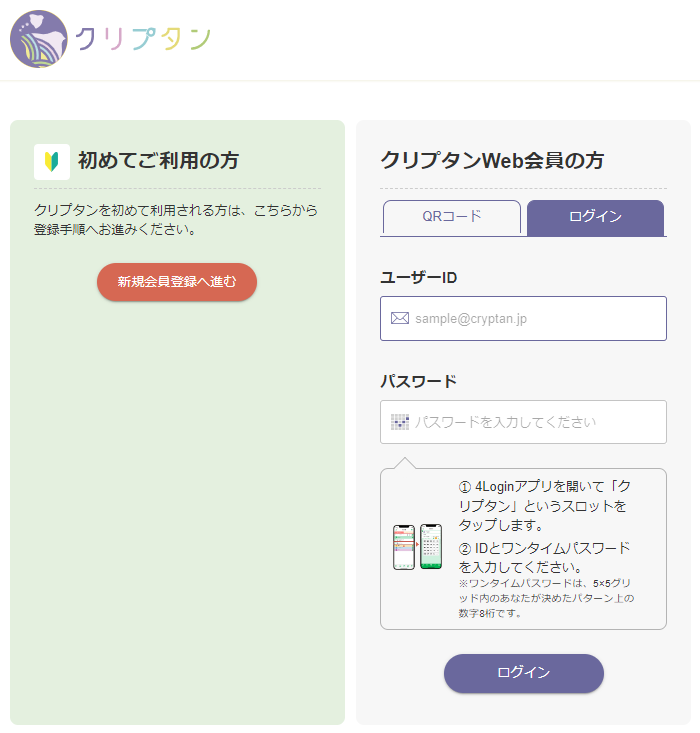Click the first-time user description paragraph

pos(175,219)
